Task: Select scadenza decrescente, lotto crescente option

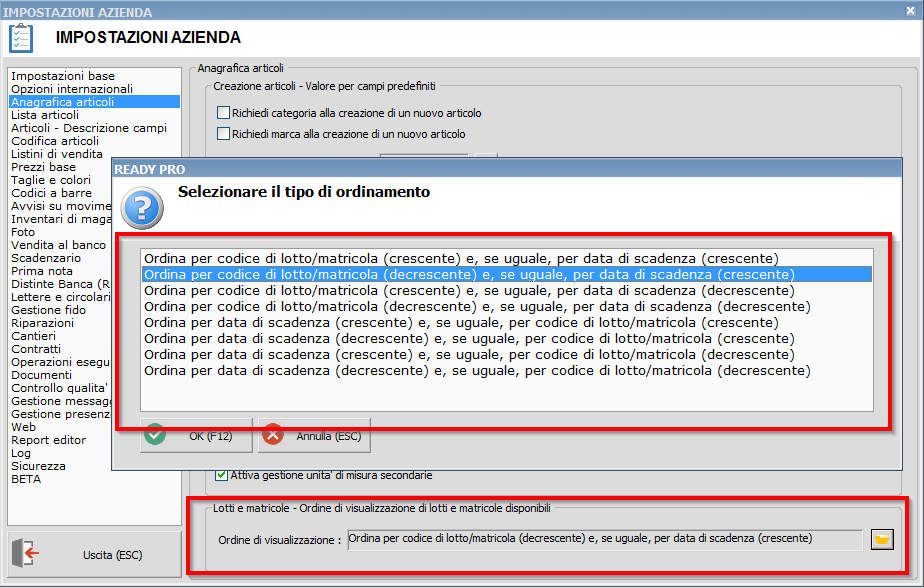Action: [506, 338]
